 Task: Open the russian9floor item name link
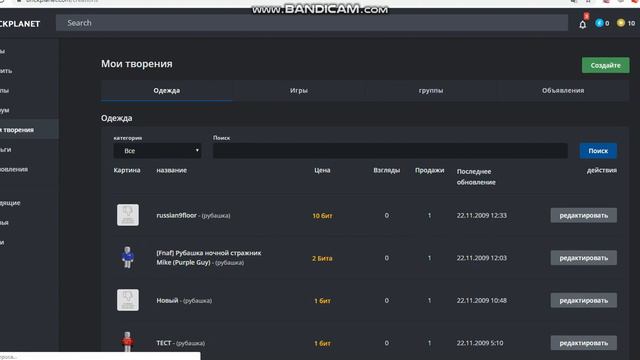pos(176,215)
